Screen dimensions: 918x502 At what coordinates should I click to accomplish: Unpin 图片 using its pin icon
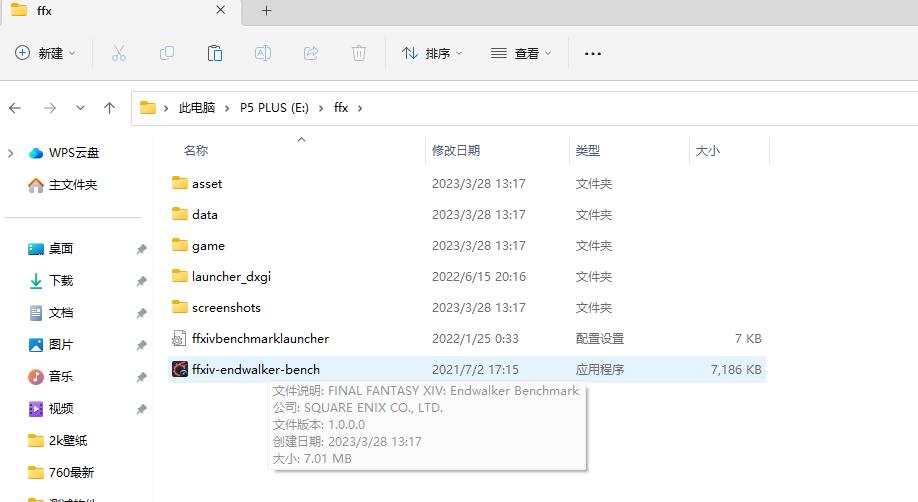141,346
